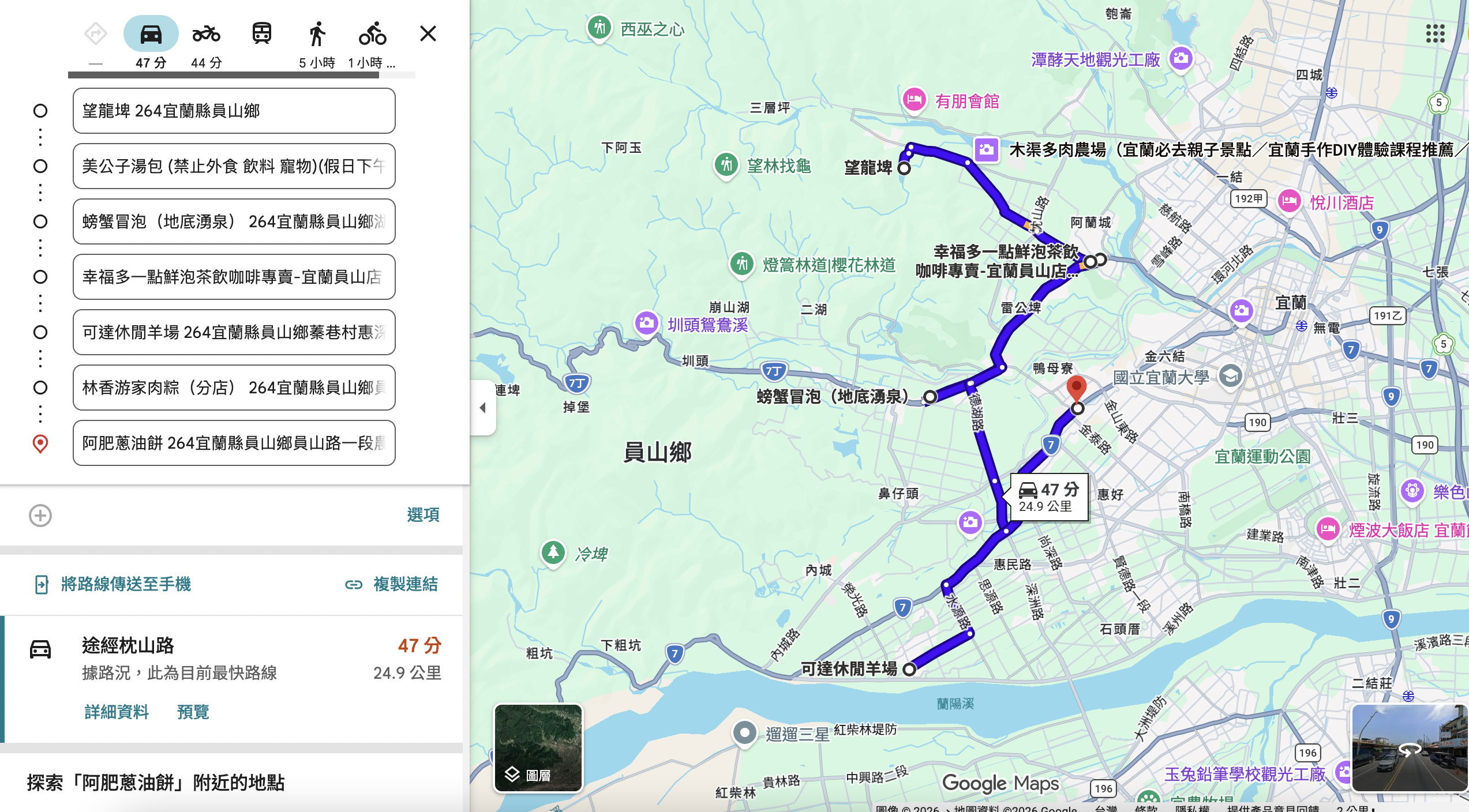Image resolution: width=1469 pixels, height=812 pixels.
Task: Edit the 林香游家肉粽 stop field
Action: (x=234, y=388)
